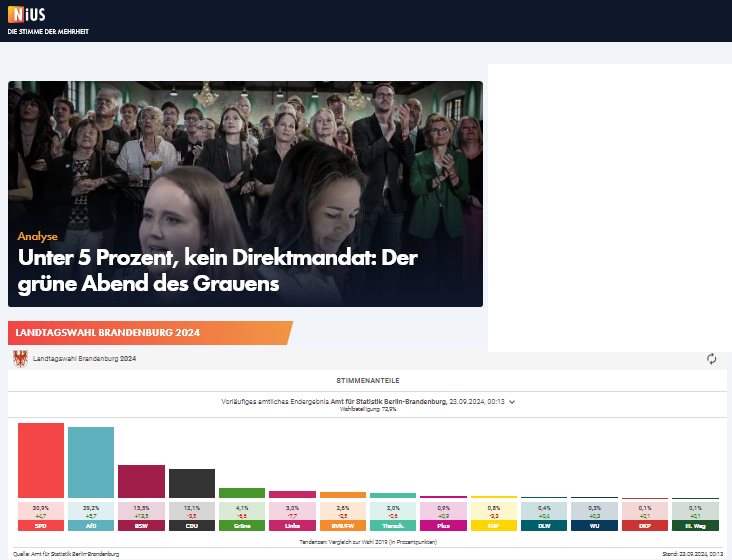Select the blue AfD bar in chart
The width and height of the screenshot is (732, 560).
(91, 462)
